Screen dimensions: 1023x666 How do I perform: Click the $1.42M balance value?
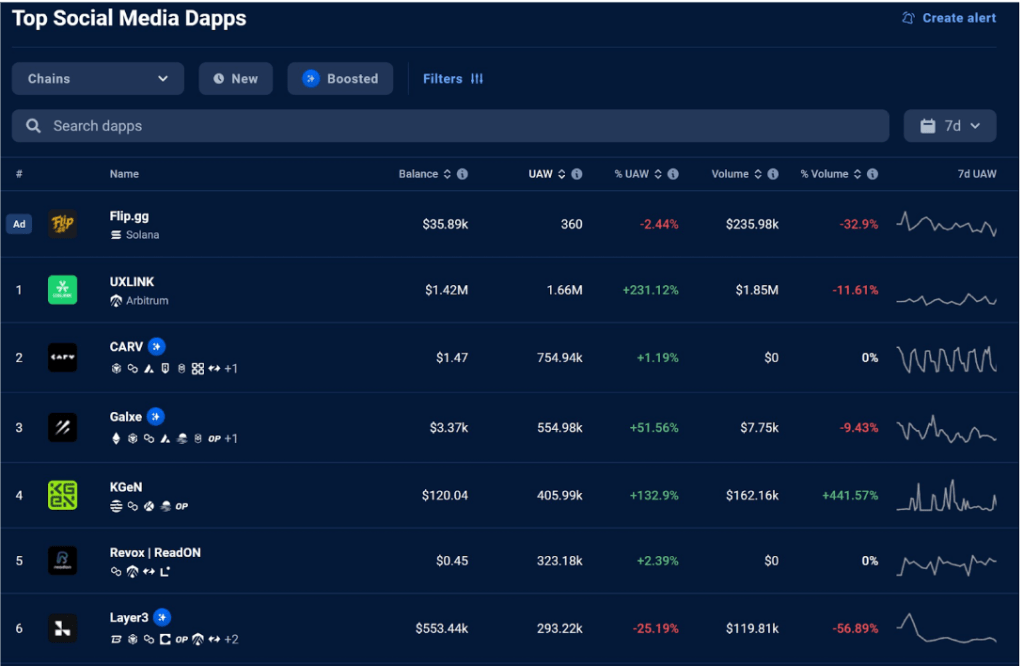coord(446,290)
